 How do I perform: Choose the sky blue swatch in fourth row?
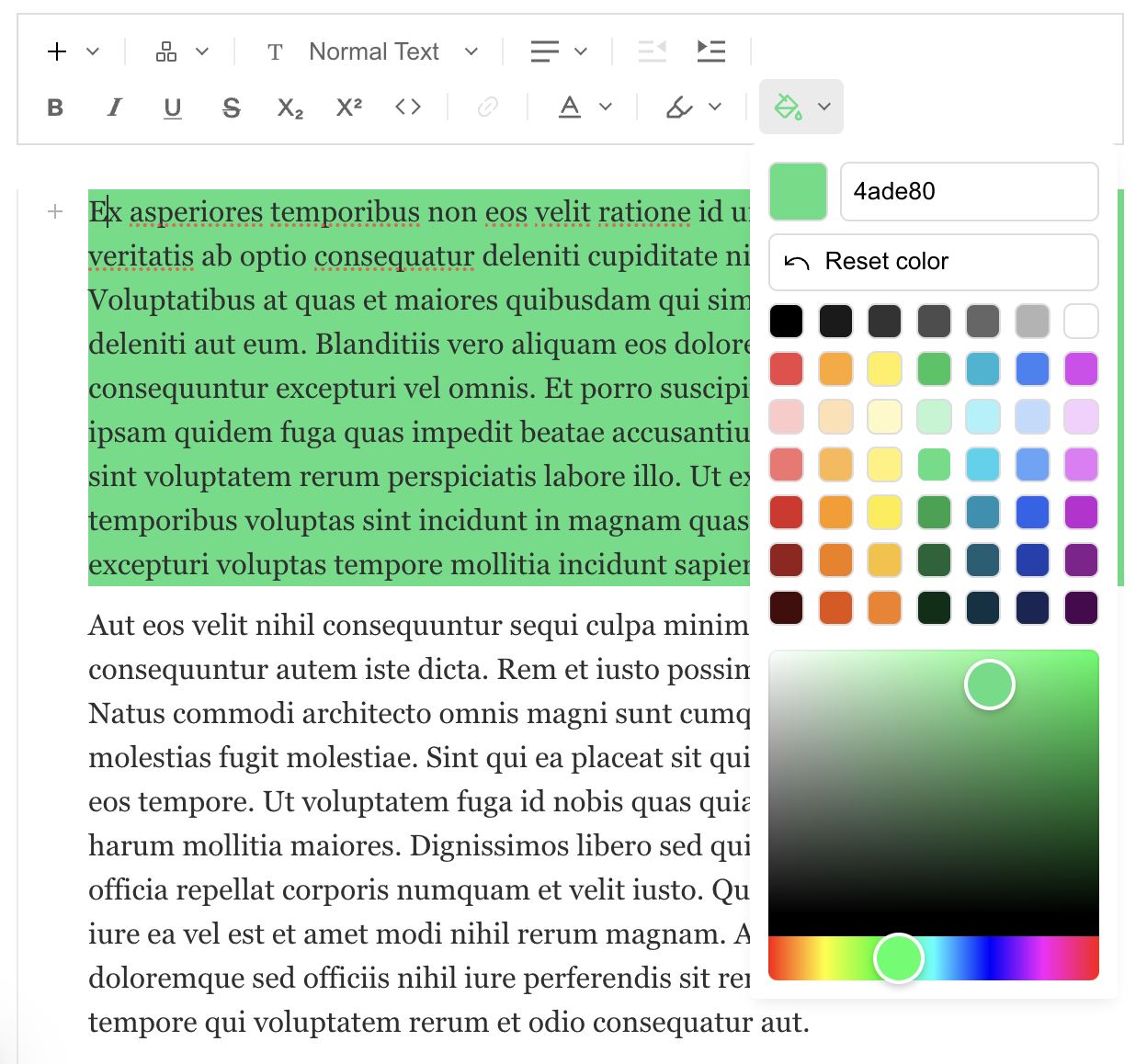[x=982, y=464]
